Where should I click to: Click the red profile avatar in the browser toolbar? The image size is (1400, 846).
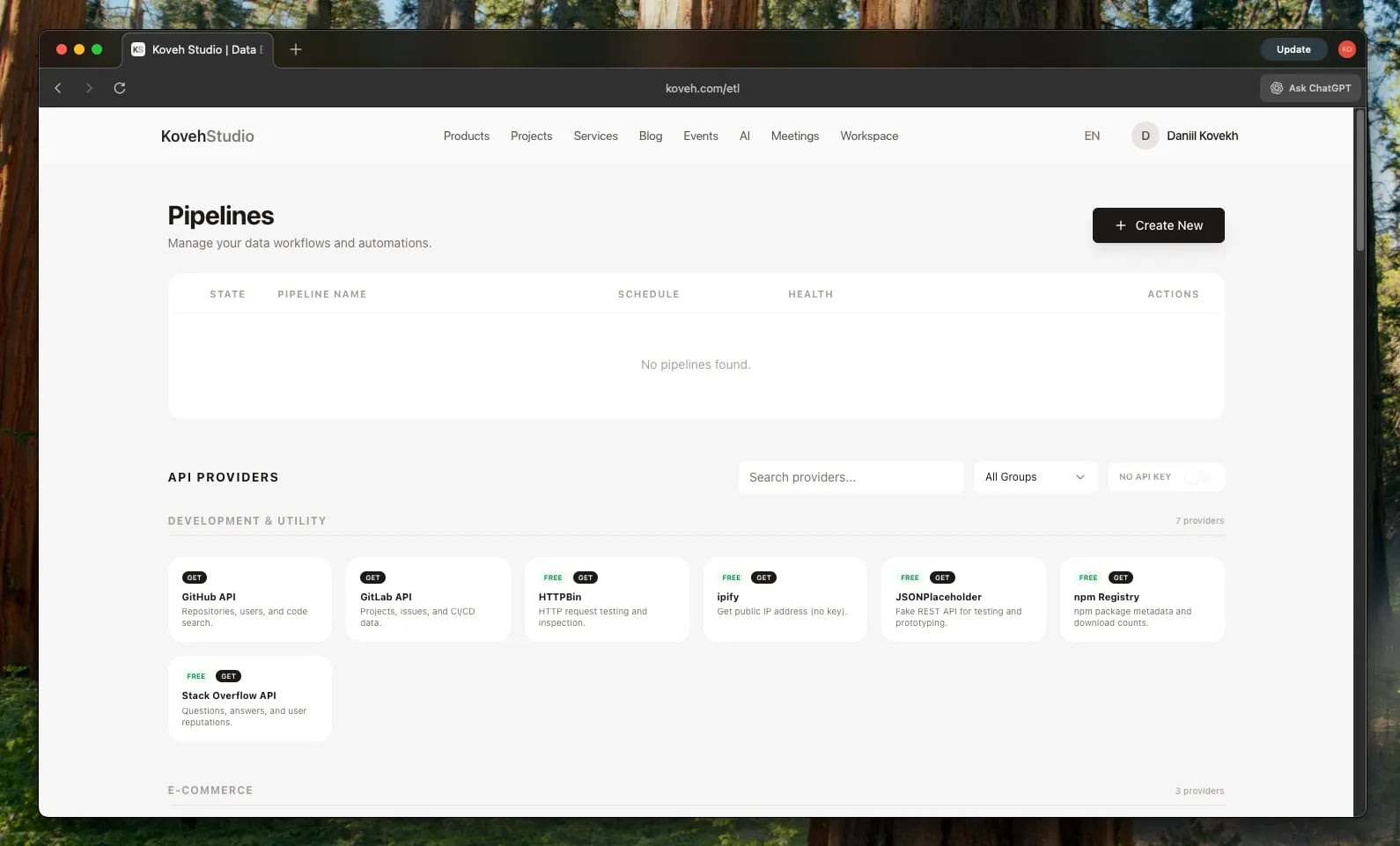pyautogui.click(x=1346, y=49)
